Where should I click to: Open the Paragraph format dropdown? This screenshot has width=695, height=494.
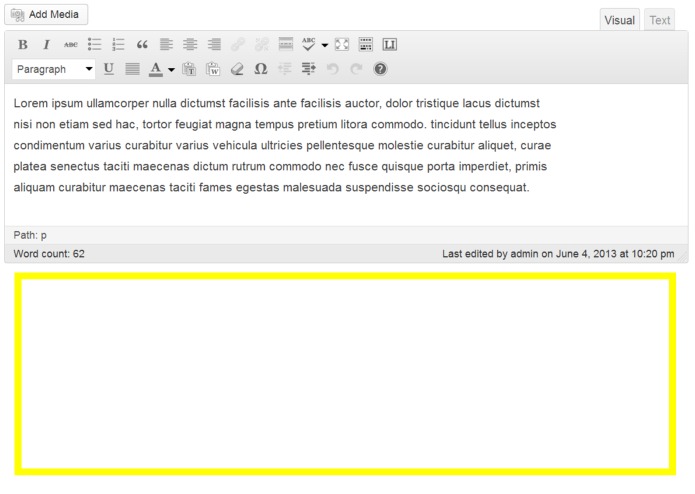coord(54,69)
